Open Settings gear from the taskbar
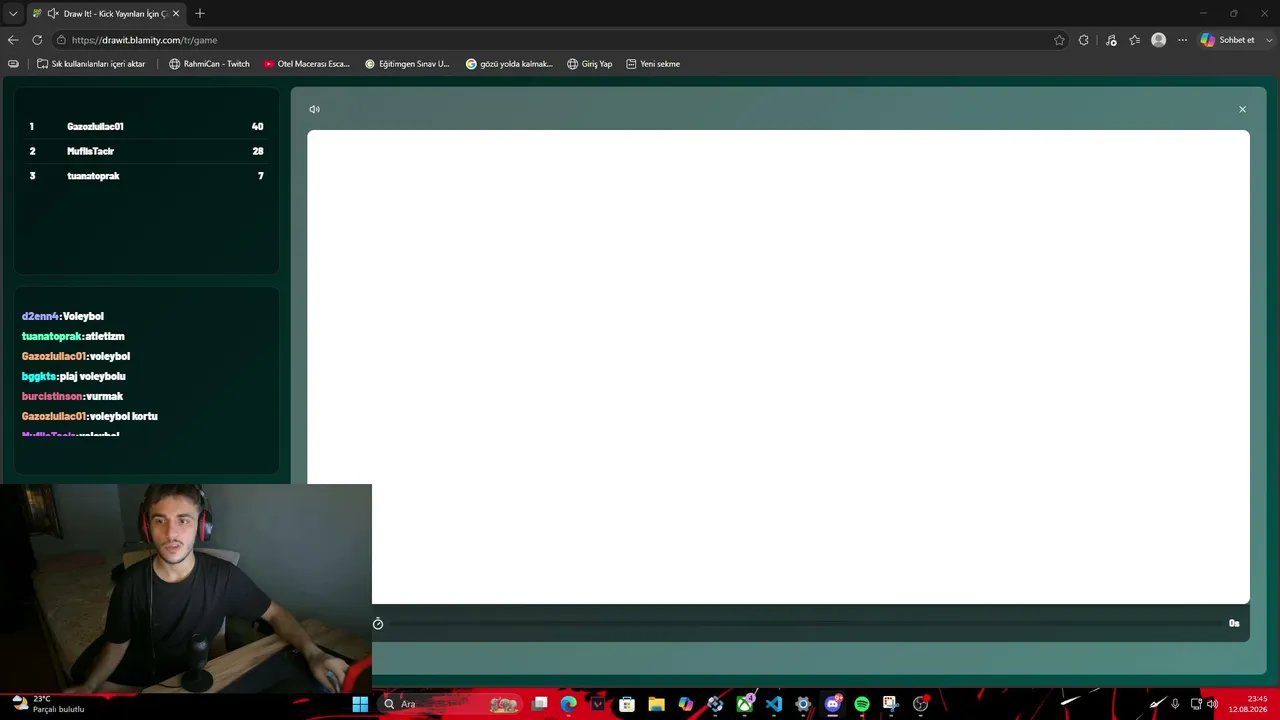Image resolution: width=1280 pixels, height=720 pixels. tap(803, 704)
